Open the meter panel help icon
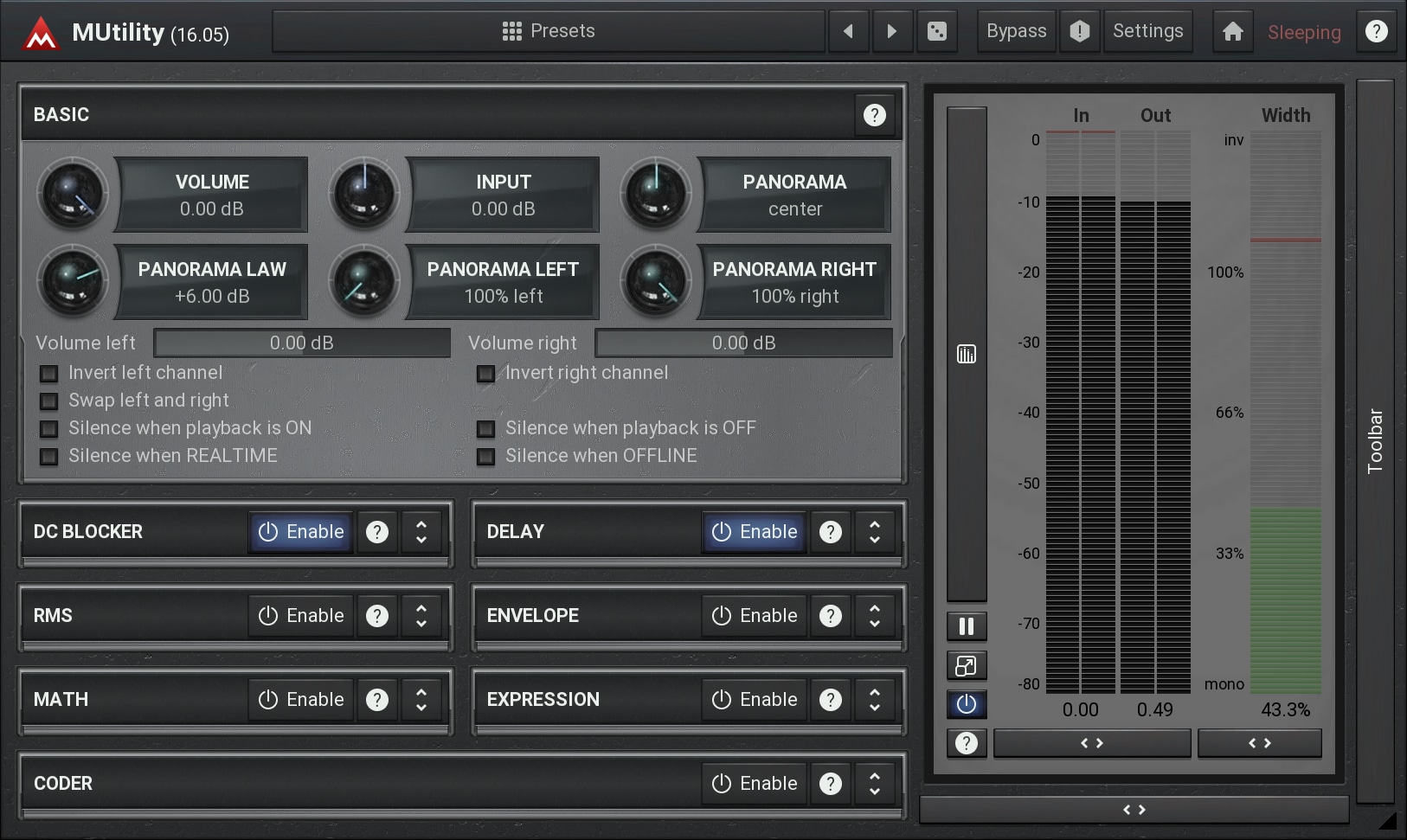 [x=967, y=743]
